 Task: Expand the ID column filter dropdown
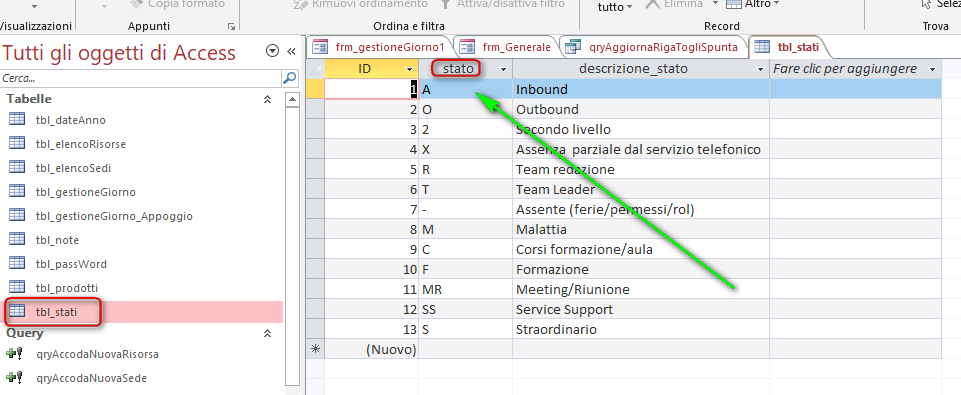[x=409, y=69]
